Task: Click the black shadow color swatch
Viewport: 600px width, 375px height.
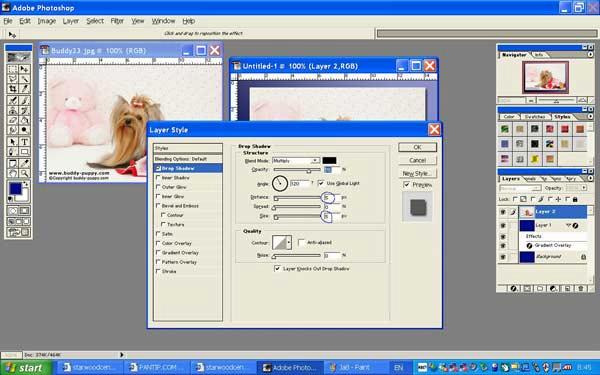Action: click(329, 160)
